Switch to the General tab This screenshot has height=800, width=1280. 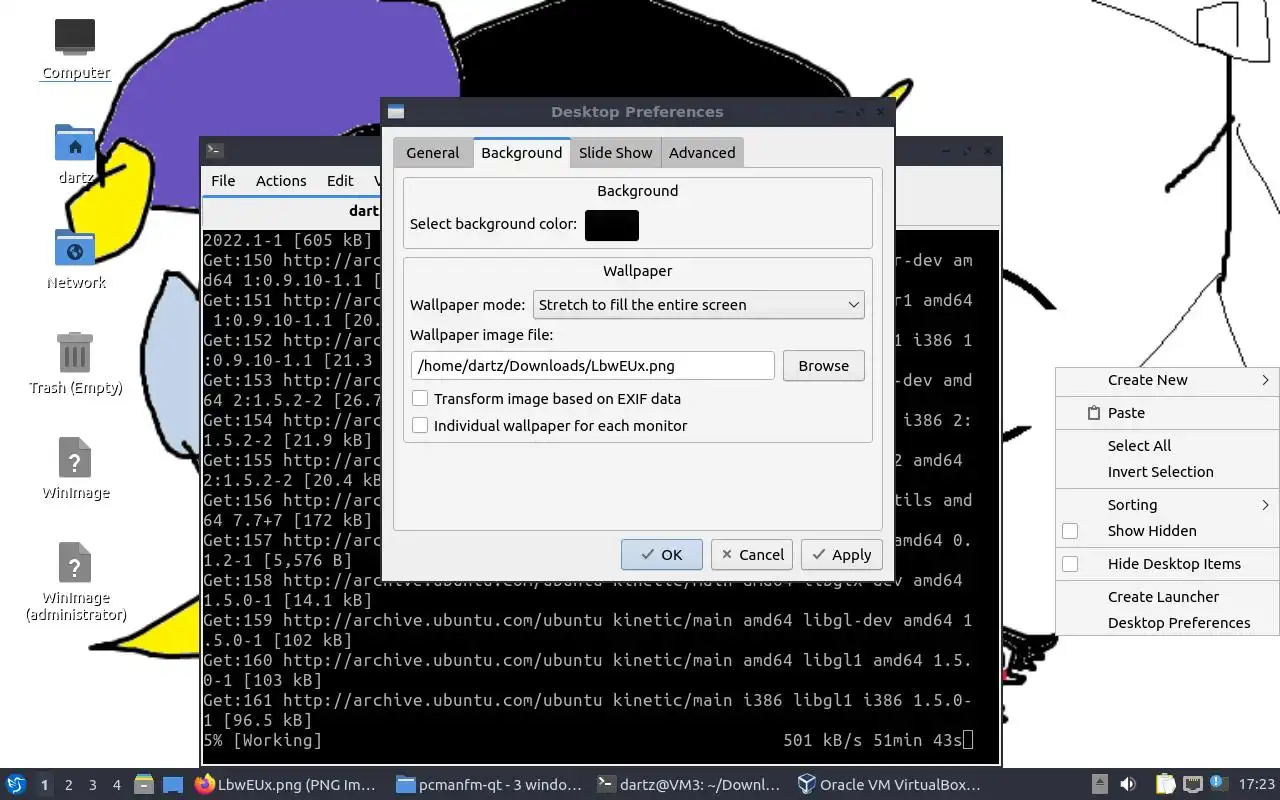click(x=433, y=153)
